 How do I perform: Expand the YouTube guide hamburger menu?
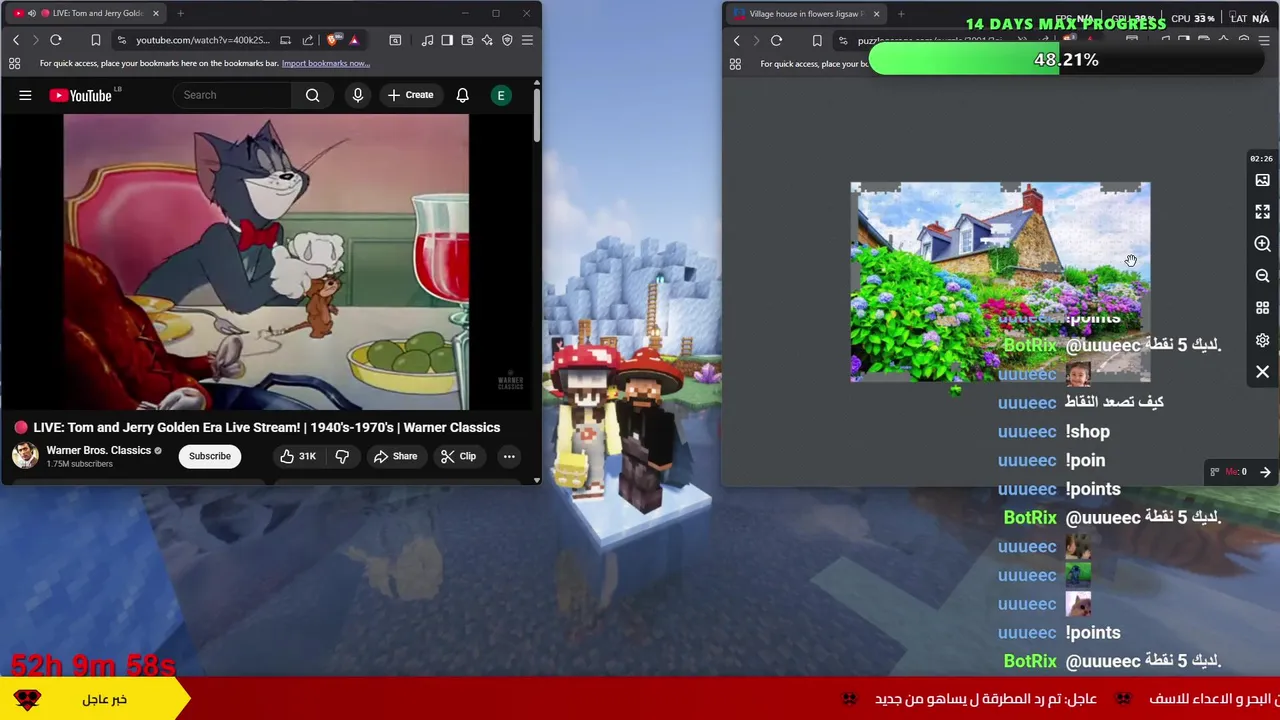point(25,95)
